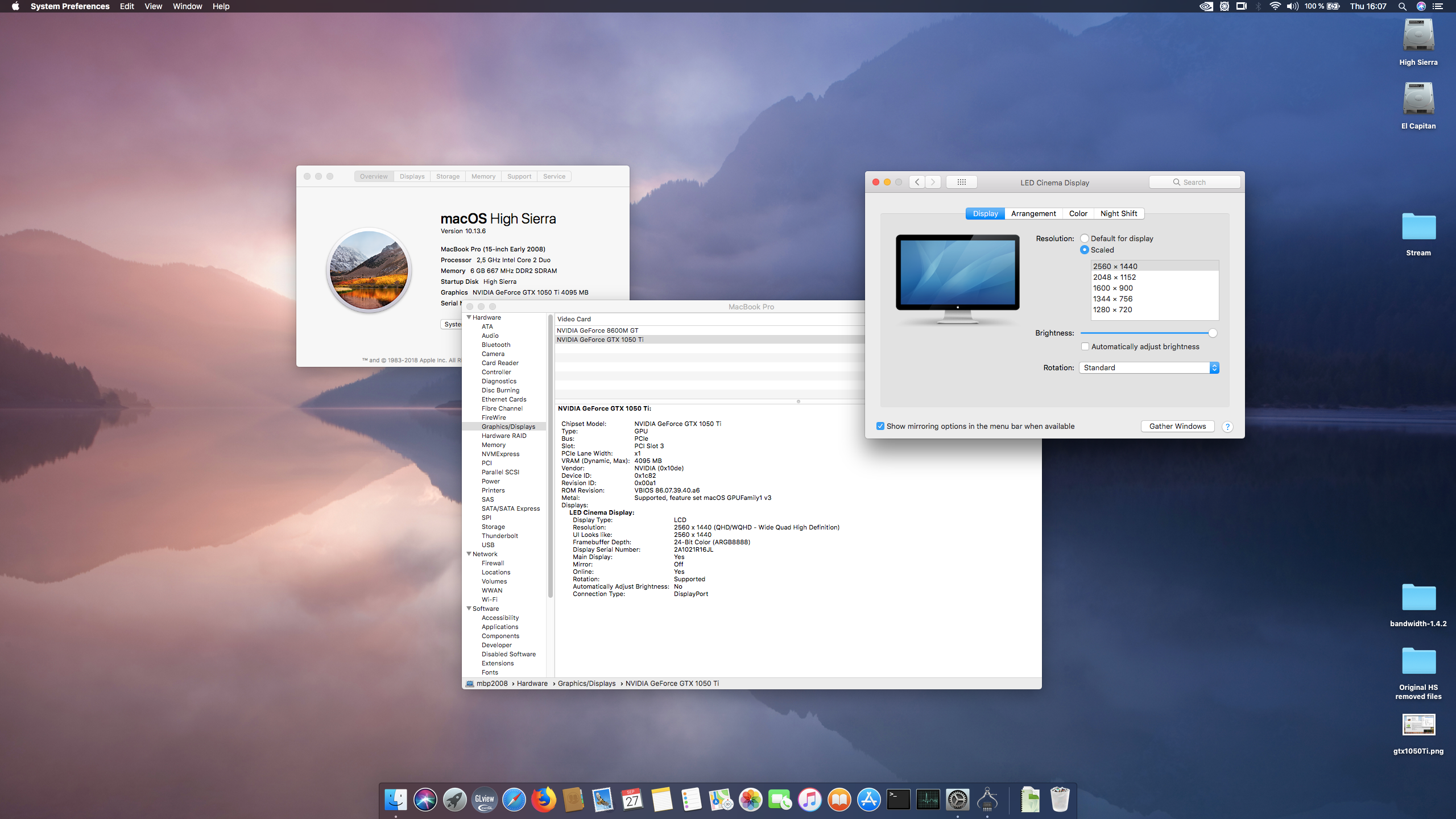Collapse the Hardware section in sidebar
The width and height of the screenshot is (1456, 819).
[469, 317]
